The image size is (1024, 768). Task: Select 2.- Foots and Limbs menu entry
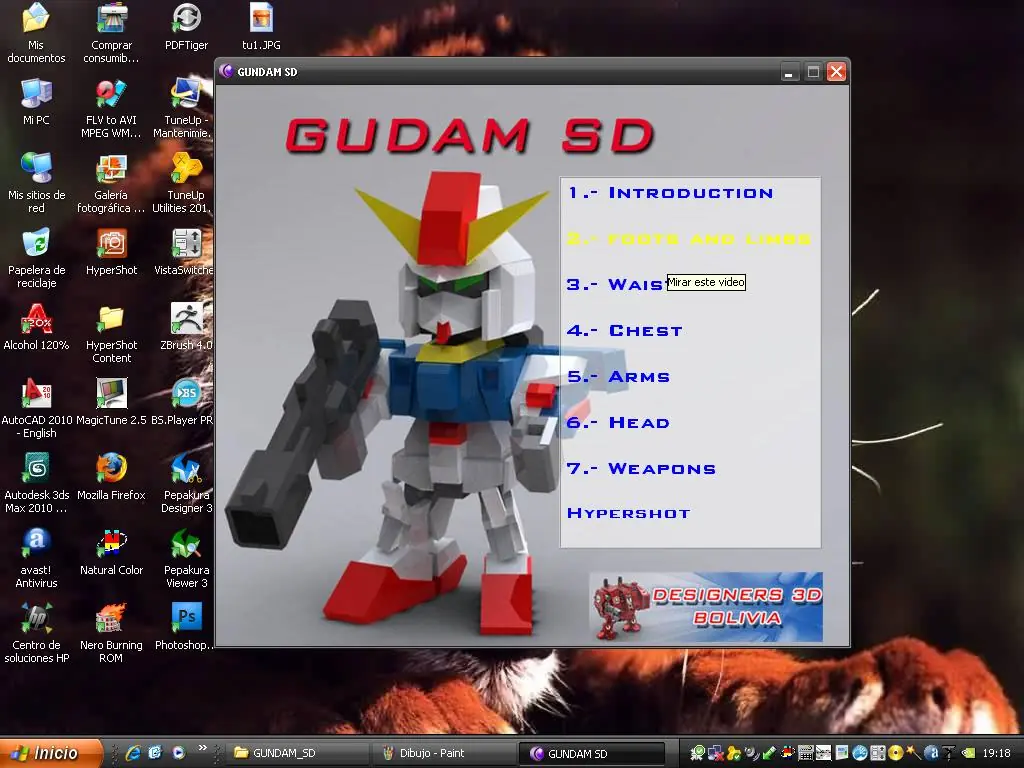coord(689,239)
